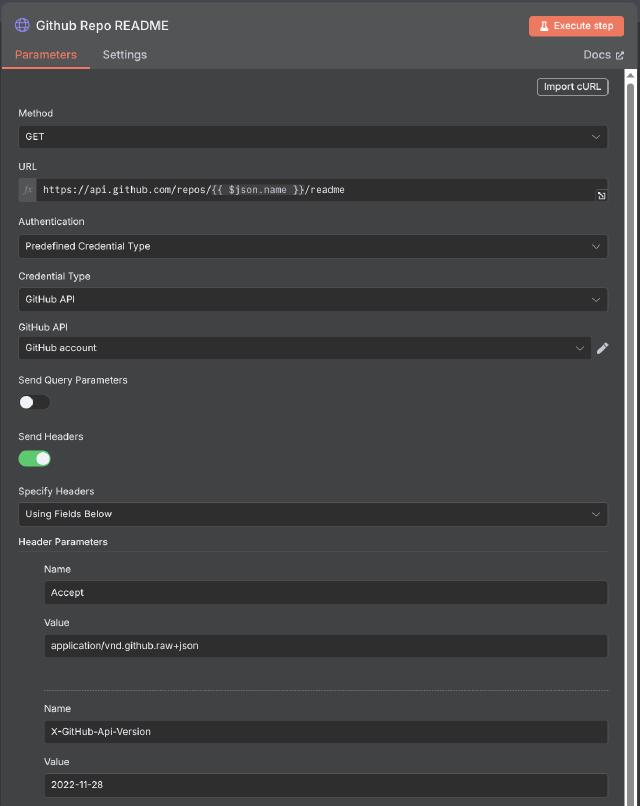Click the Execute step button
Image resolution: width=640 pixels, height=806 pixels.
pyautogui.click(x=576, y=25)
